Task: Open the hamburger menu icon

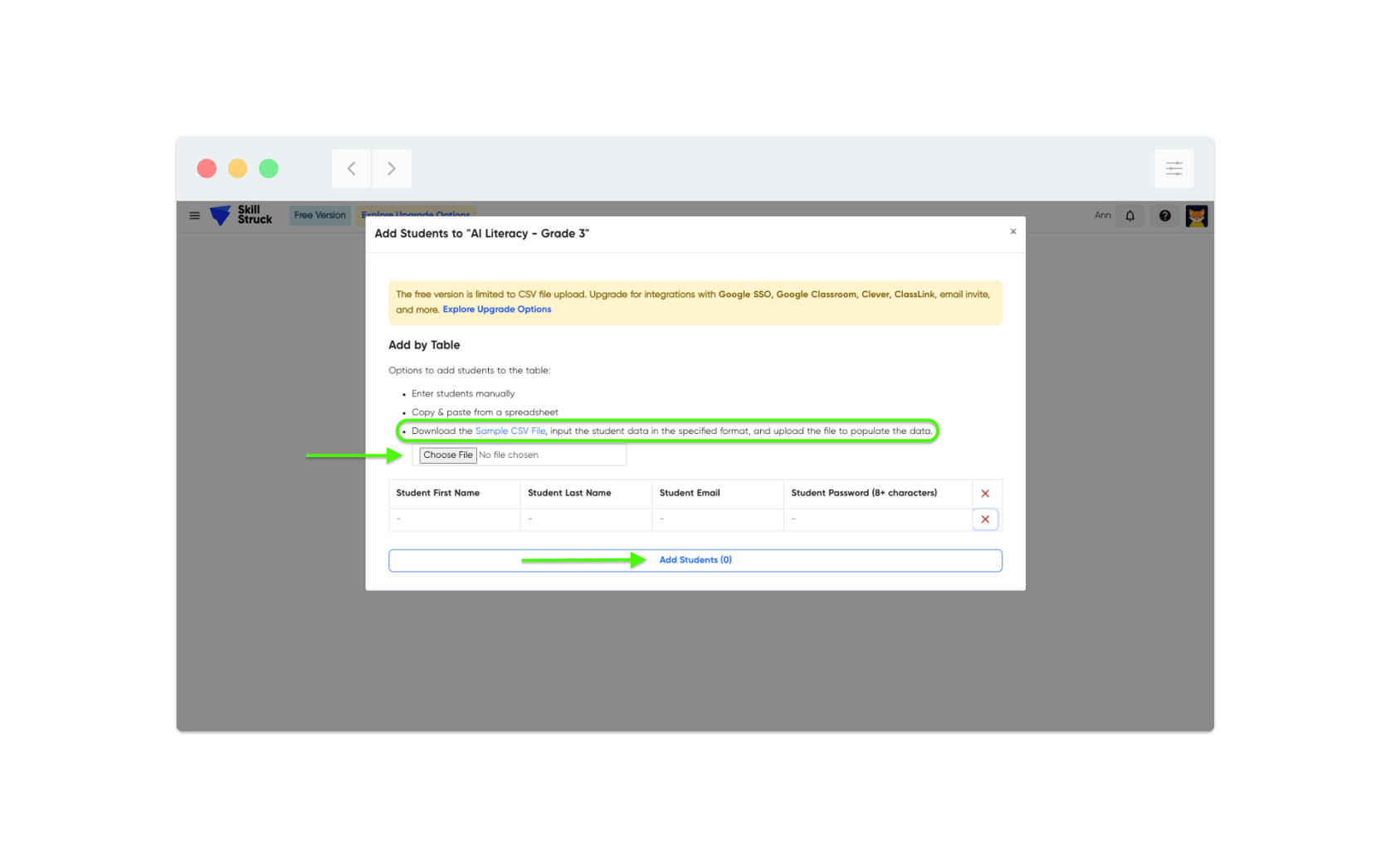Action: (194, 216)
